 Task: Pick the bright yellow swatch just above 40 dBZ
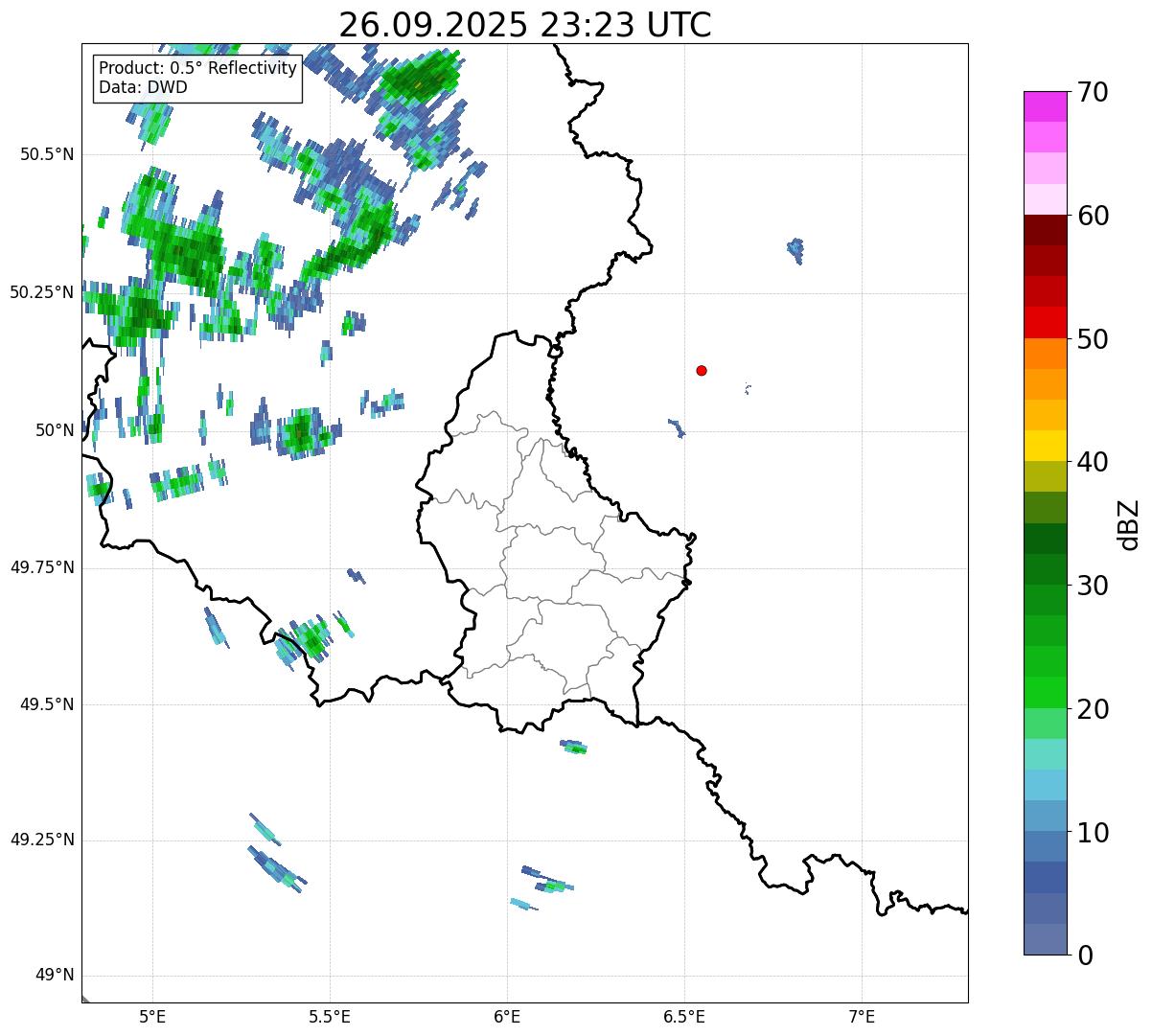pos(1046,446)
